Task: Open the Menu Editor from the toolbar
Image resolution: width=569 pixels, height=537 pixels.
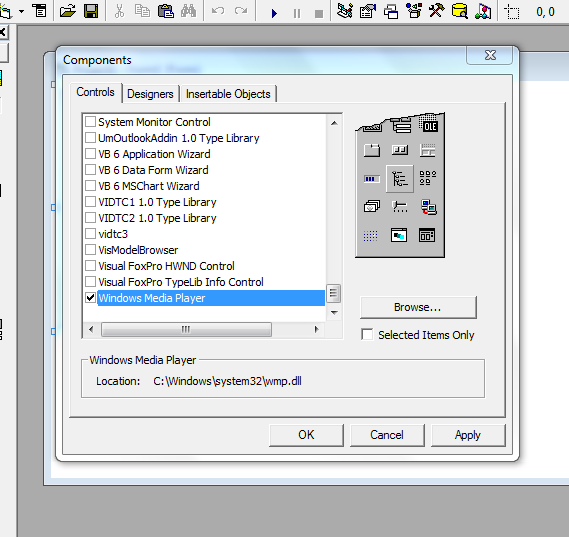Action: 39,11
